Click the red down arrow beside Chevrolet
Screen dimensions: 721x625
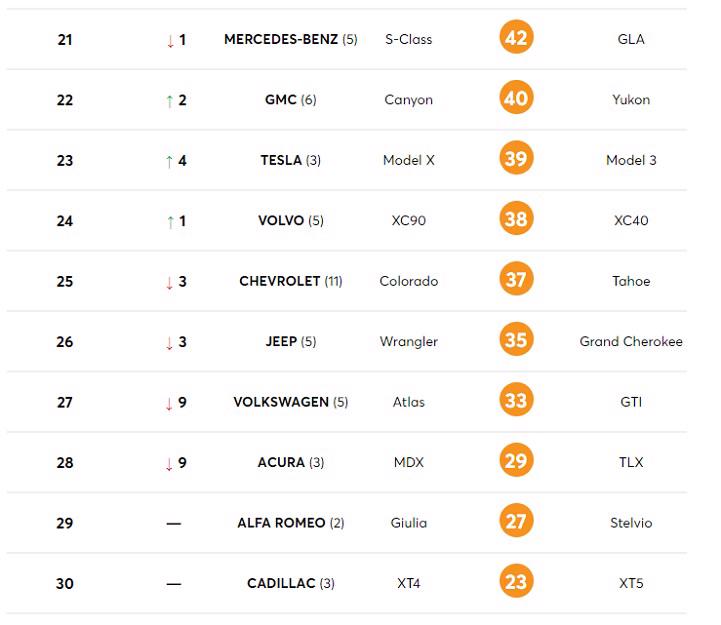click(170, 282)
